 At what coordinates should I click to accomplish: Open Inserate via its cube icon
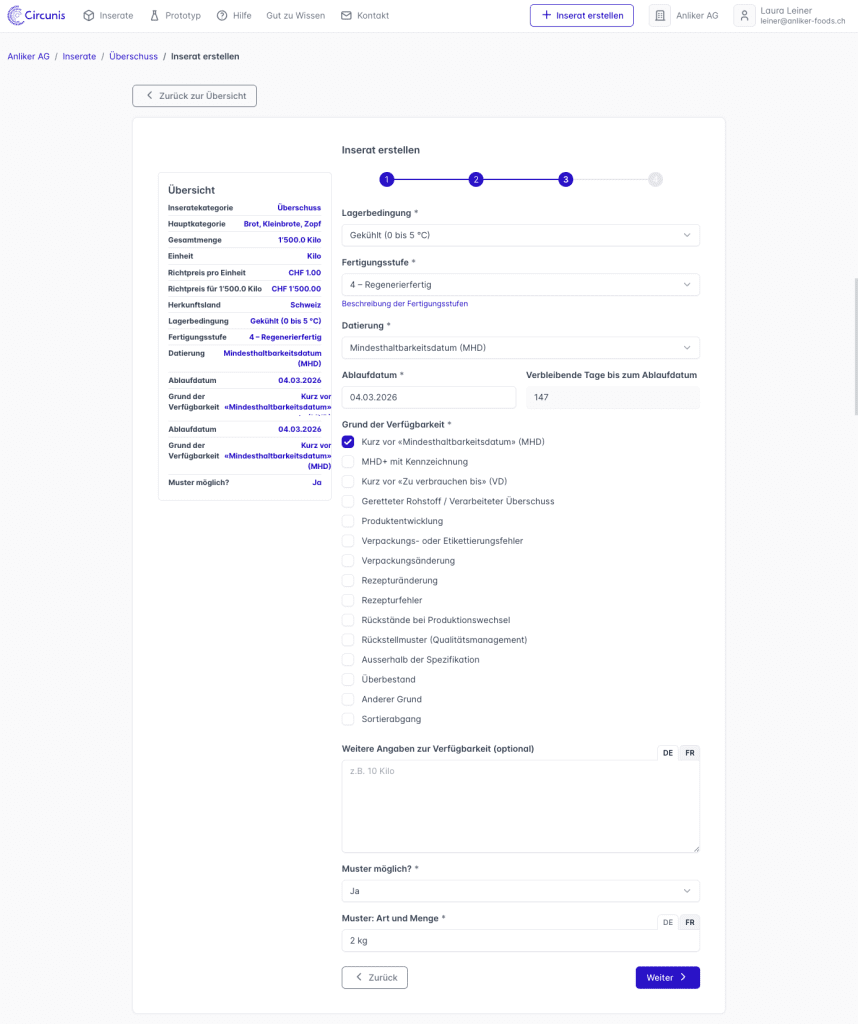coord(89,16)
